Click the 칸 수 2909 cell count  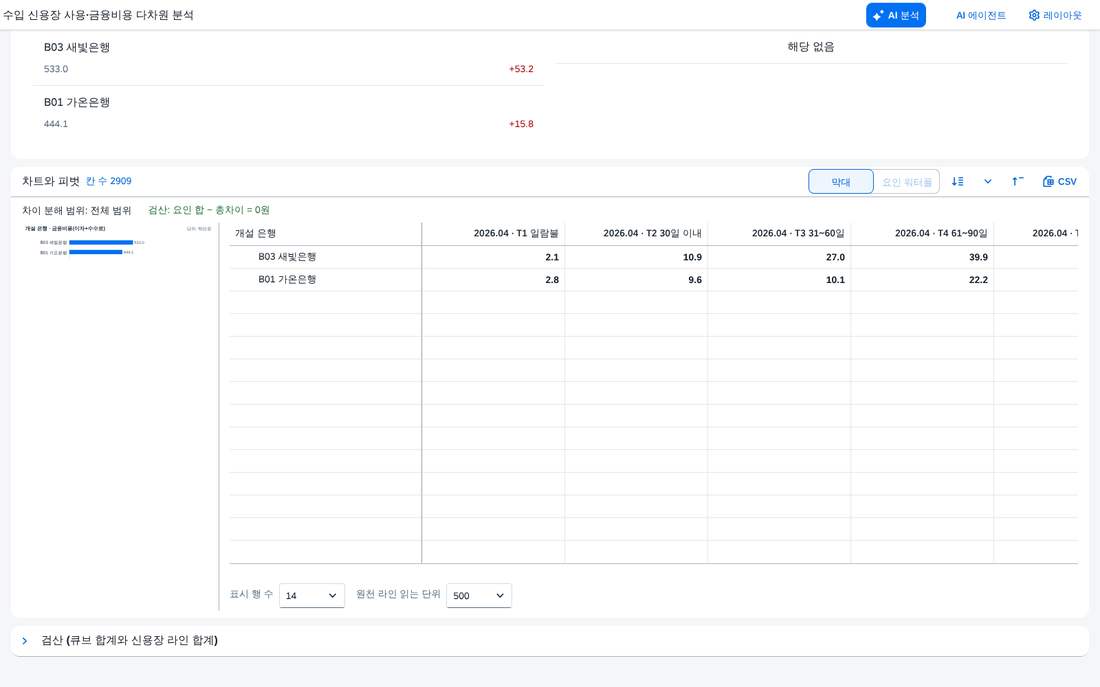tap(109, 181)
